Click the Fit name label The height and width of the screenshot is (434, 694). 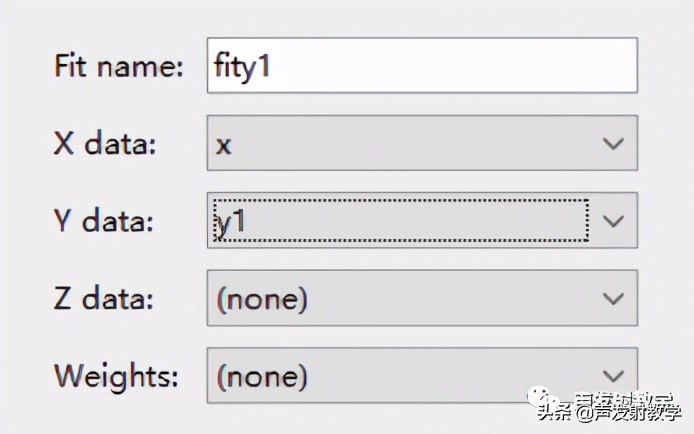click(x=119, y=67)
